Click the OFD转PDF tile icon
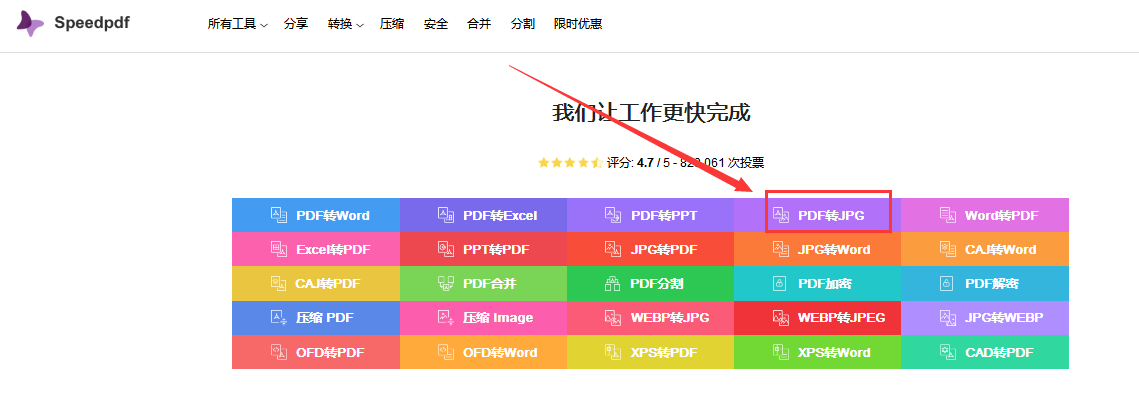This screenshot has width=1139, height=397. pyautogui.click(x=279, y=352)
